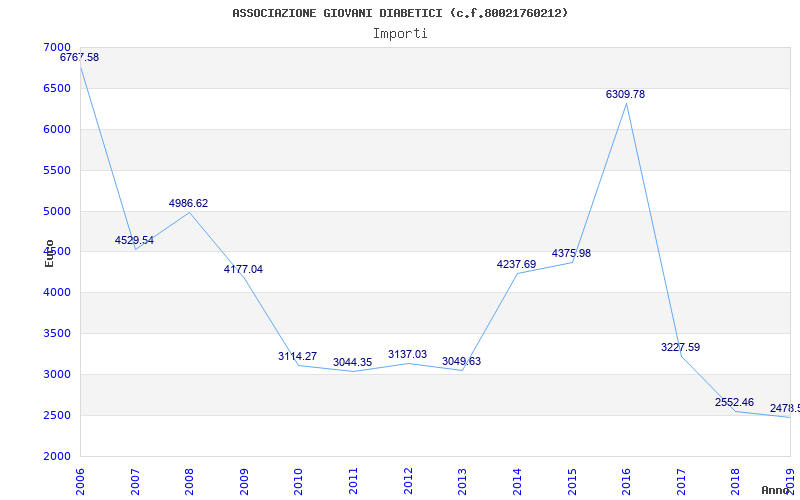Click the 6000 y-axis tick label
Viewport: 800px width, 500px height.
pos(57,129)
